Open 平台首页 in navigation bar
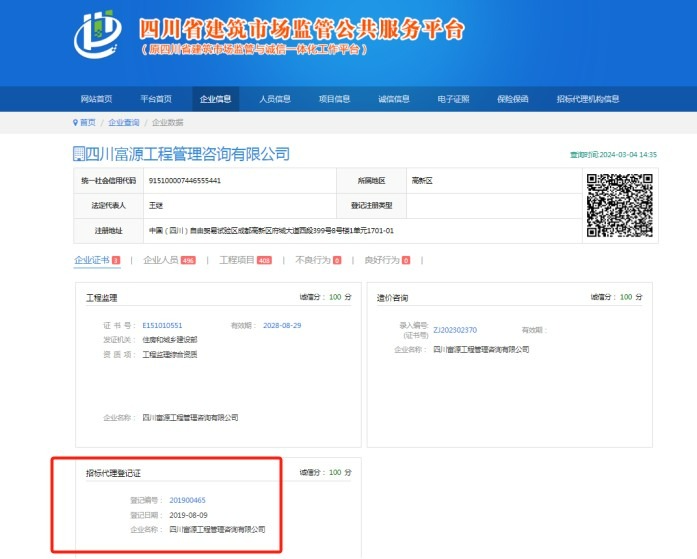Viewport: 697px width, 559px height. (x=156, y=99)
